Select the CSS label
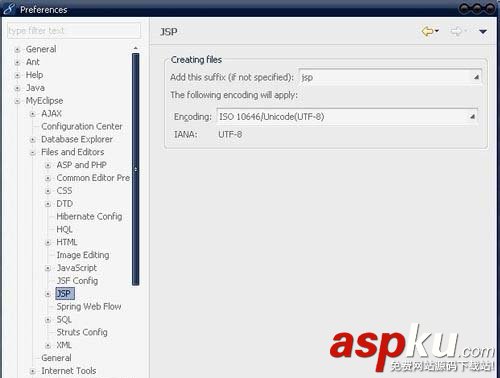The image size is (500, 378). click(64, 191)
